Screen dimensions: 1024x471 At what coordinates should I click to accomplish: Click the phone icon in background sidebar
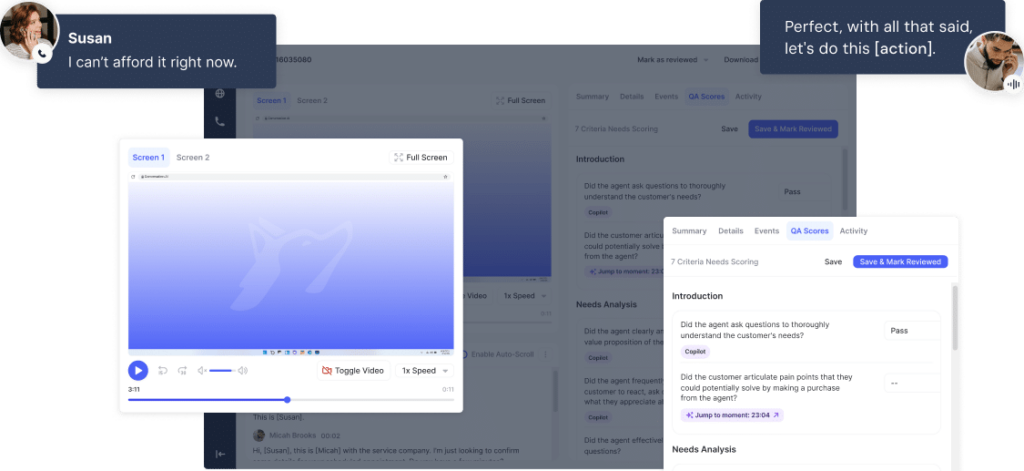point(220,122)
